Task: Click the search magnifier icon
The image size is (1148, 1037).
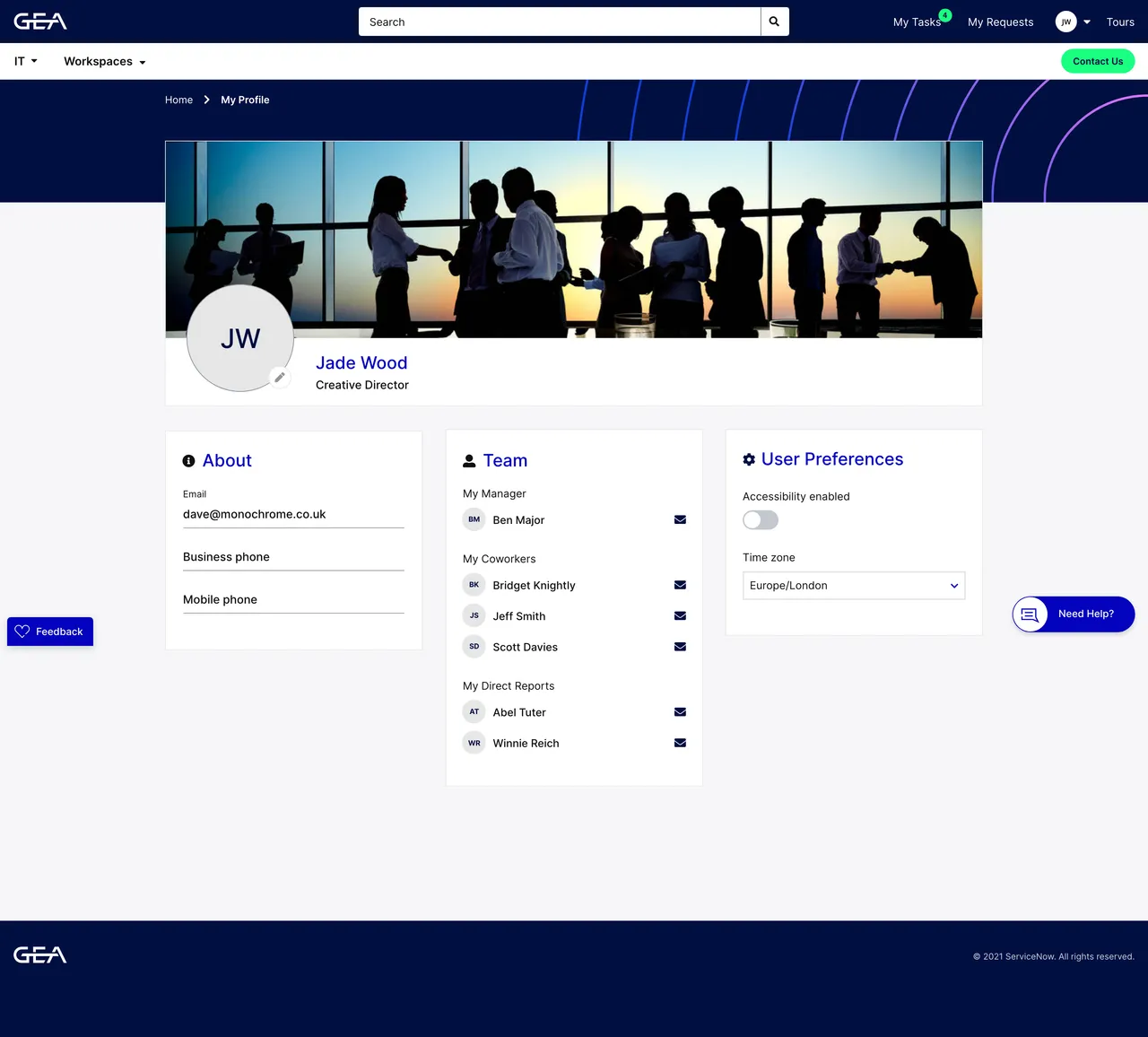Action: pos(773,22)
